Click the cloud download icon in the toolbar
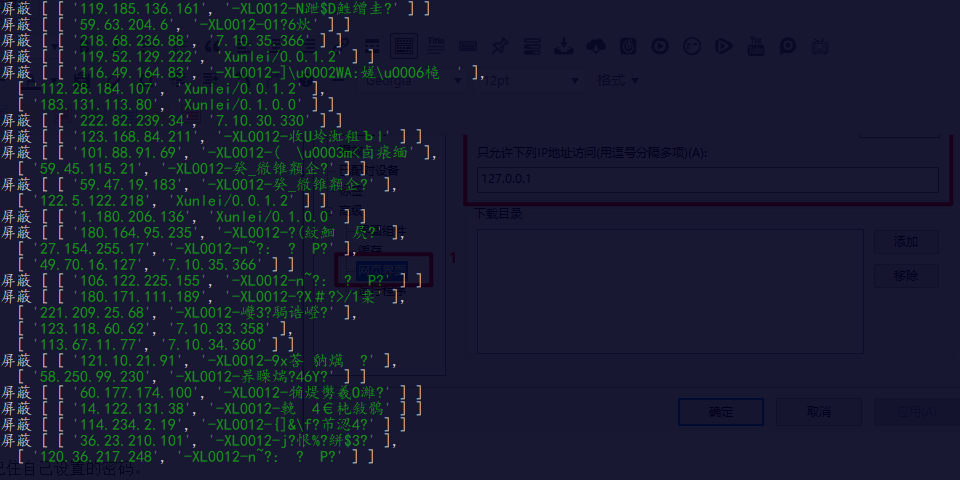Image resolution: width=960 pixels, height=480 pixels. (x=595, y=46)
